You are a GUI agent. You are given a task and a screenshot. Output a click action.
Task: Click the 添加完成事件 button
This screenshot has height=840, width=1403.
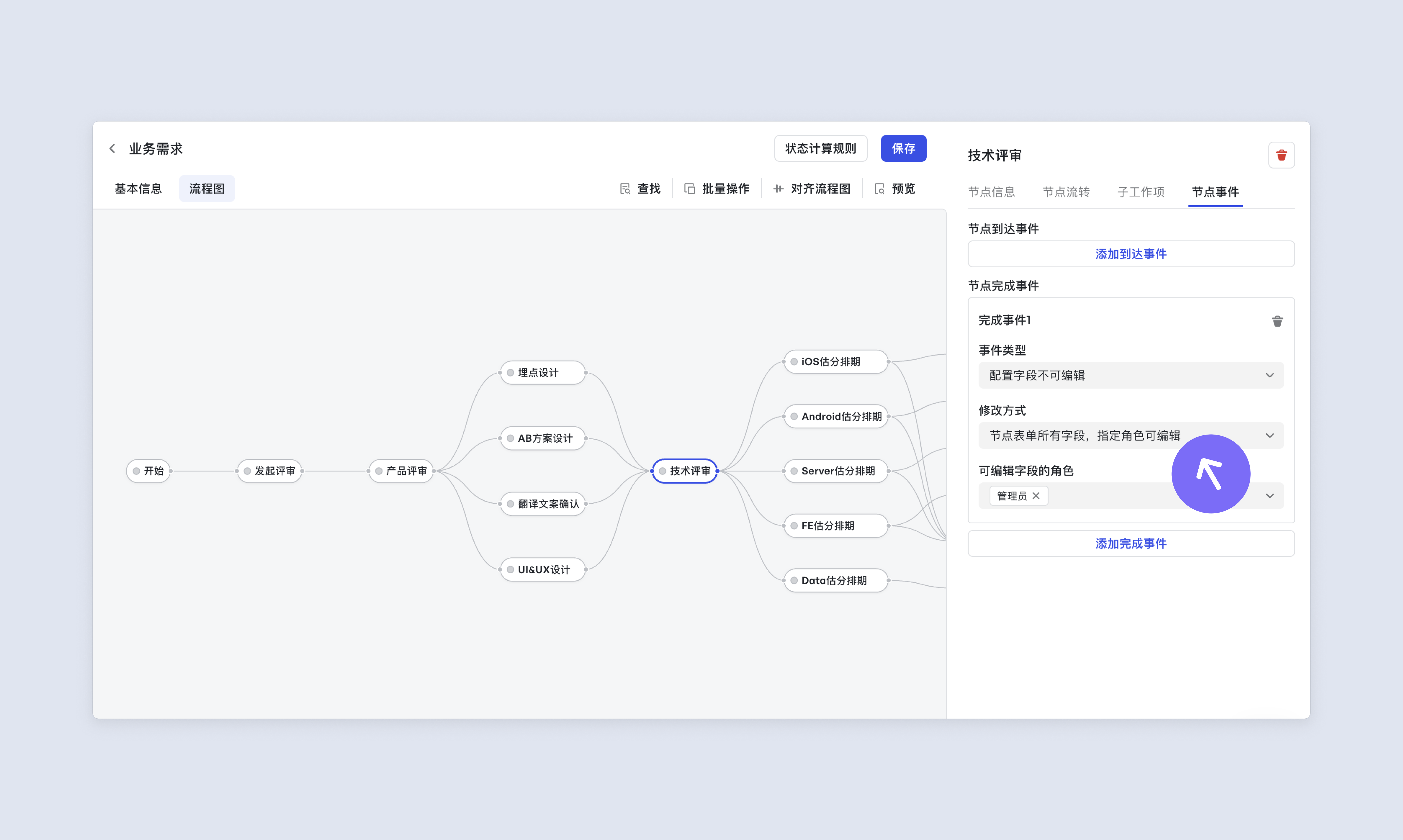coord(1131,543)
